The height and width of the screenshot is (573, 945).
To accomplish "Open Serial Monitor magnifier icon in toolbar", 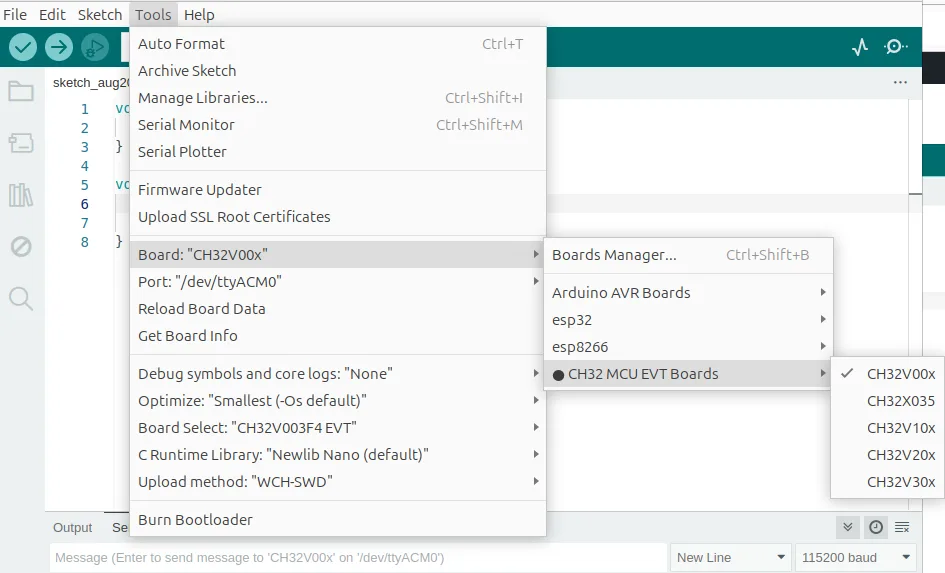I will (895, 47).
